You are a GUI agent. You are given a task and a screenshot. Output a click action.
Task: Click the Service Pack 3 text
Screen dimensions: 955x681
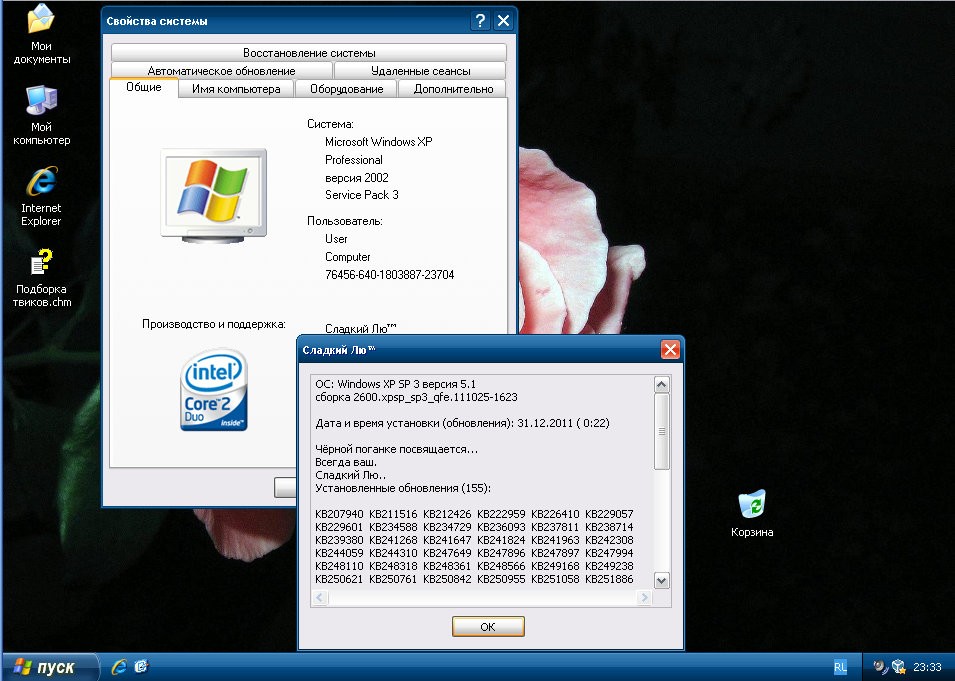point(362,195)
